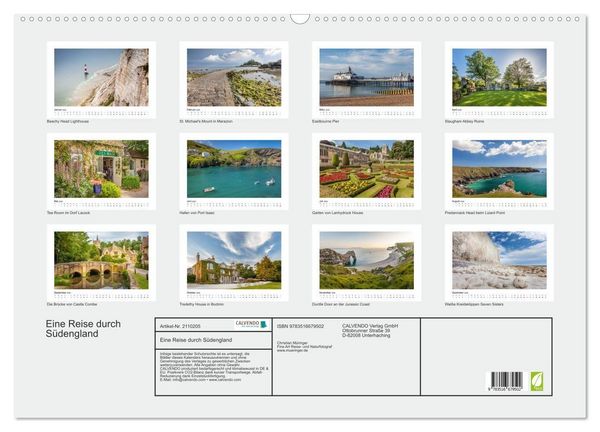
Task: Open the St. Michael's Mount thumbnail
Action: click(x=234, y=77)
